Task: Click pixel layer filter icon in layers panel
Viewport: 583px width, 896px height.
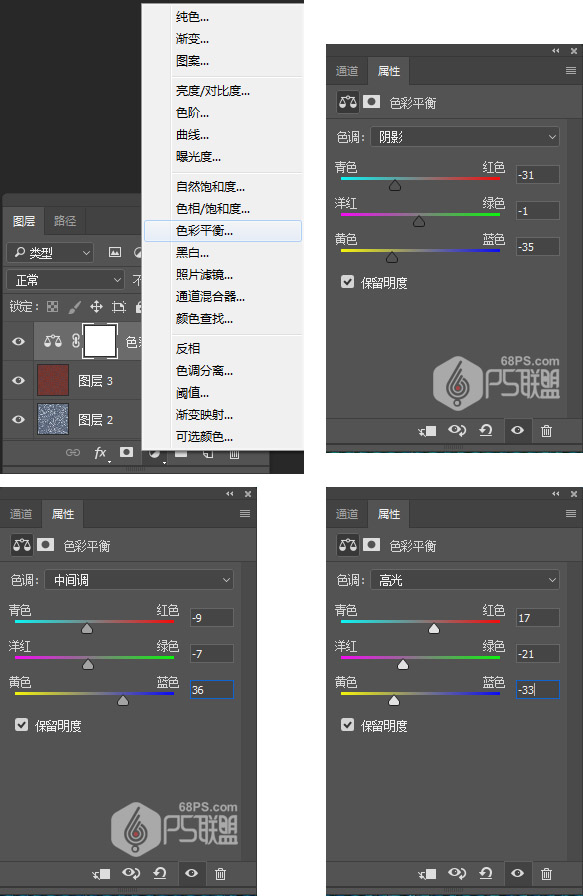Action: point(115,252)
